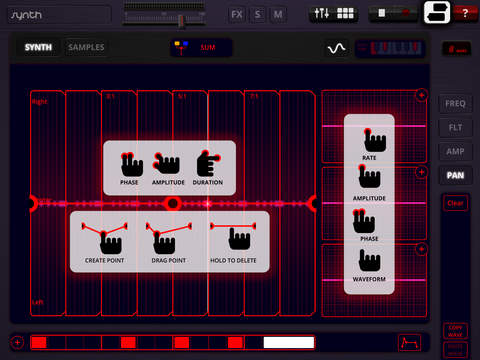Toggle the second red step in sequencer
This screenshot has height=360, width=480.
coord(128,342)
